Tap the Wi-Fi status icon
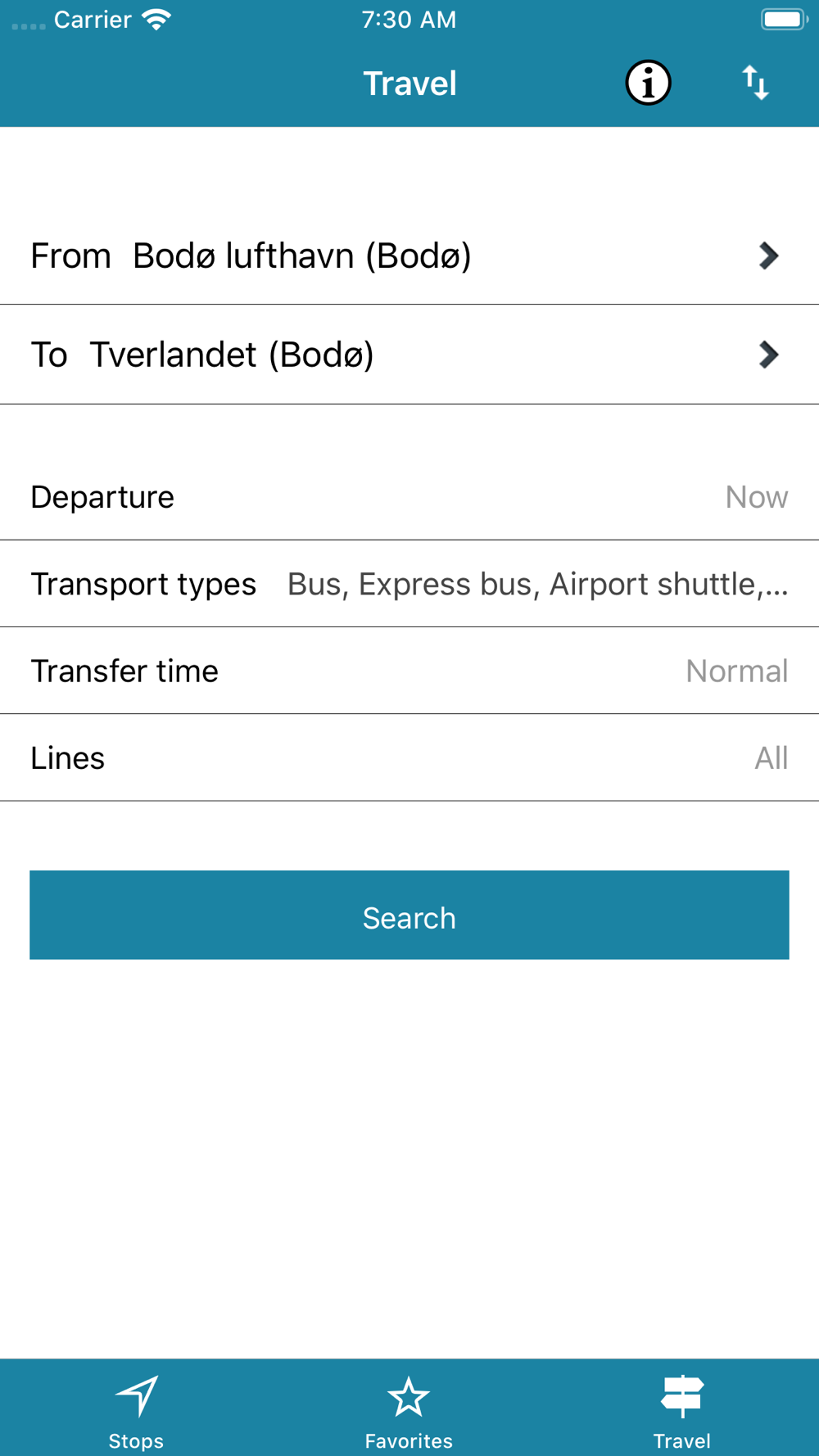This screenshot has width=819, height=1456. [x=156, y=19]
